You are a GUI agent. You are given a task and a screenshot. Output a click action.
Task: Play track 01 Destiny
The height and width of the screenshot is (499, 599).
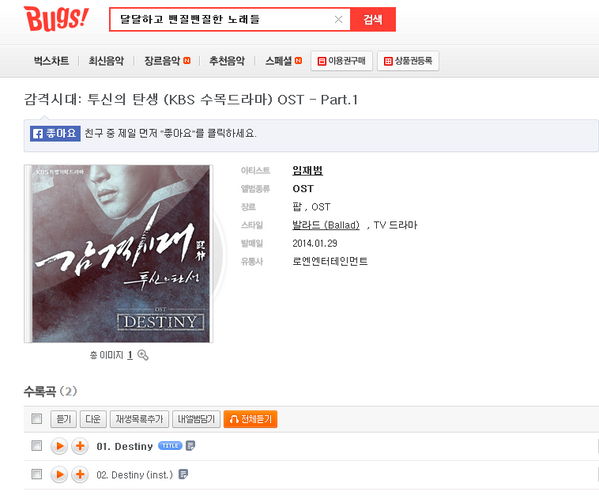click(x=59, y=446)
